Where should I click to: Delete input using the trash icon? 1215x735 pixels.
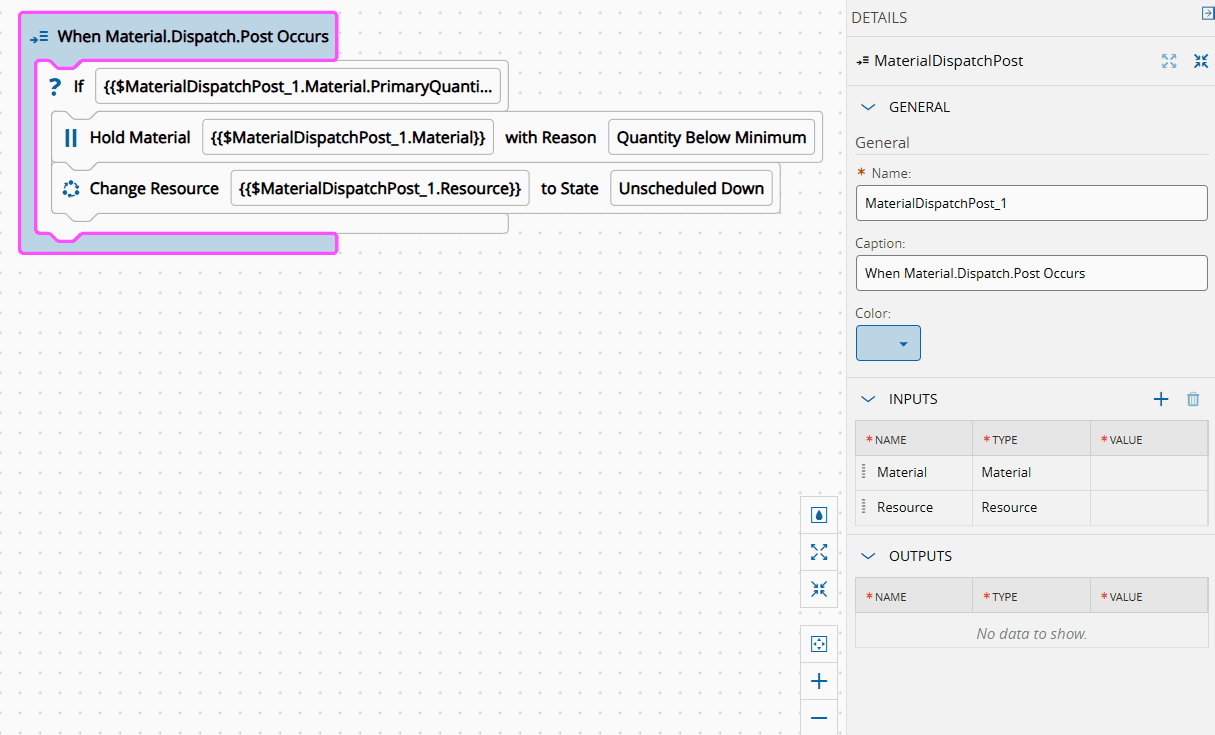point(1193,399)
